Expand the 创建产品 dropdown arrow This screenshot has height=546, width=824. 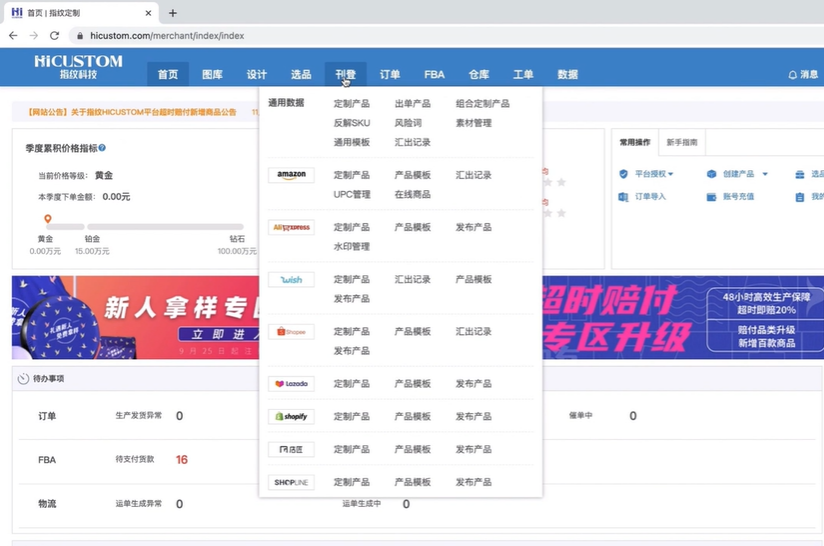click(765, 174)
